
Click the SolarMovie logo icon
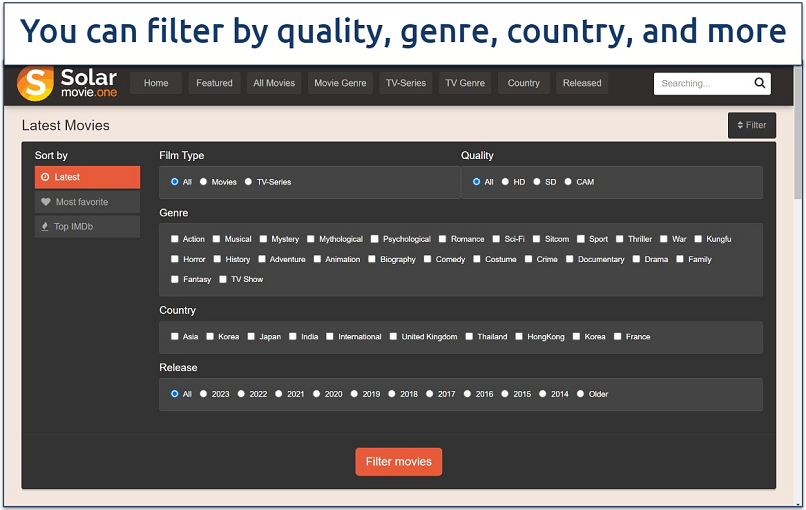point(36,84)
